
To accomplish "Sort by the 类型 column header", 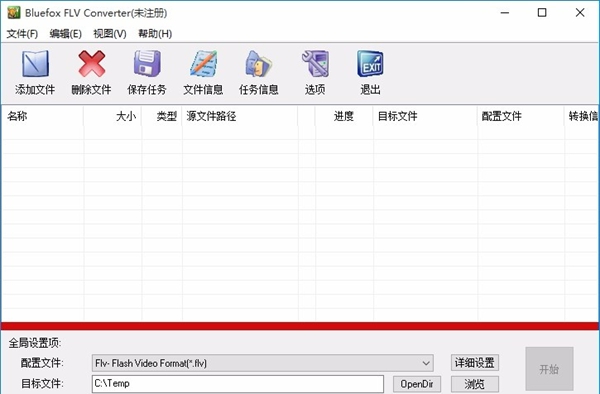I will (162, 116).
